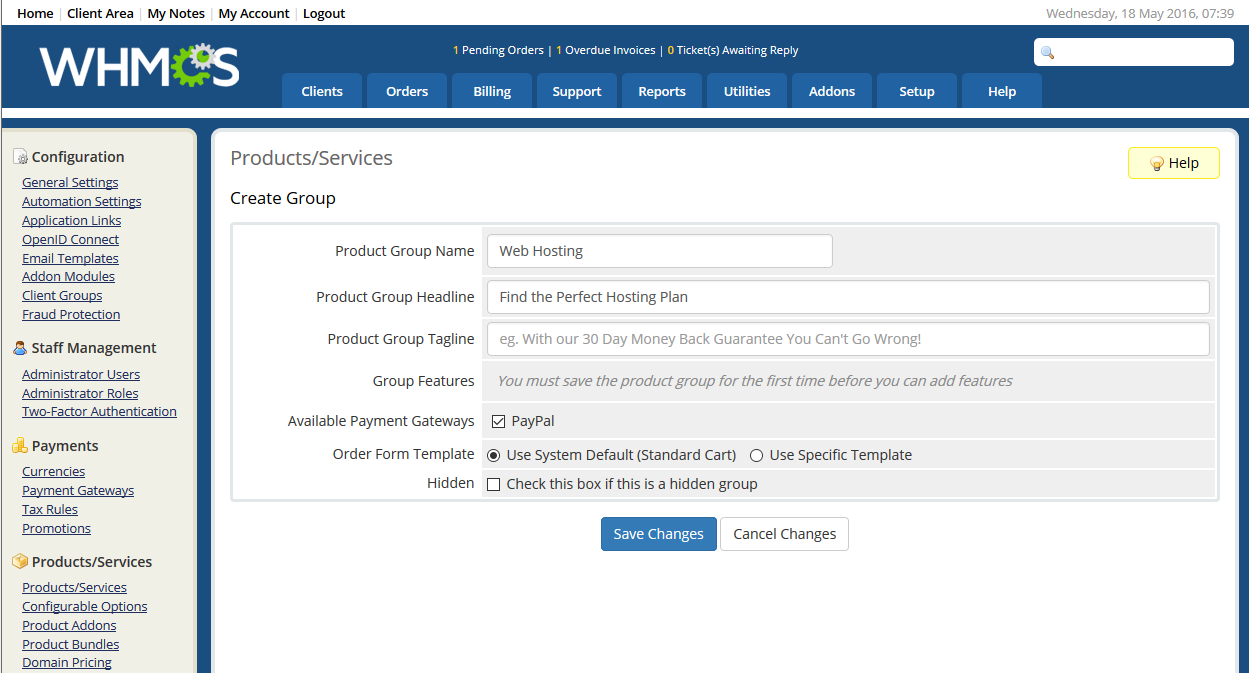Open the Billing menu tab
This screenshot has width=1250, height=673.
pos(492,91)
